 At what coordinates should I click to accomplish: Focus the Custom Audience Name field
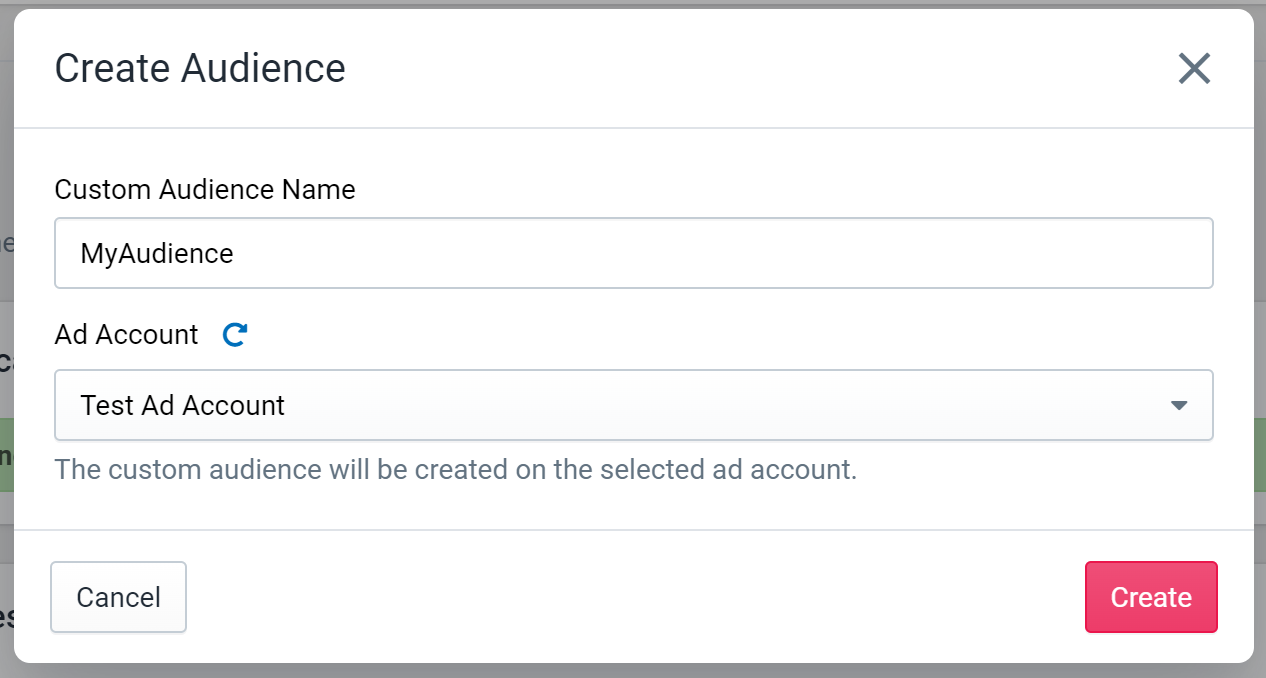634,253
